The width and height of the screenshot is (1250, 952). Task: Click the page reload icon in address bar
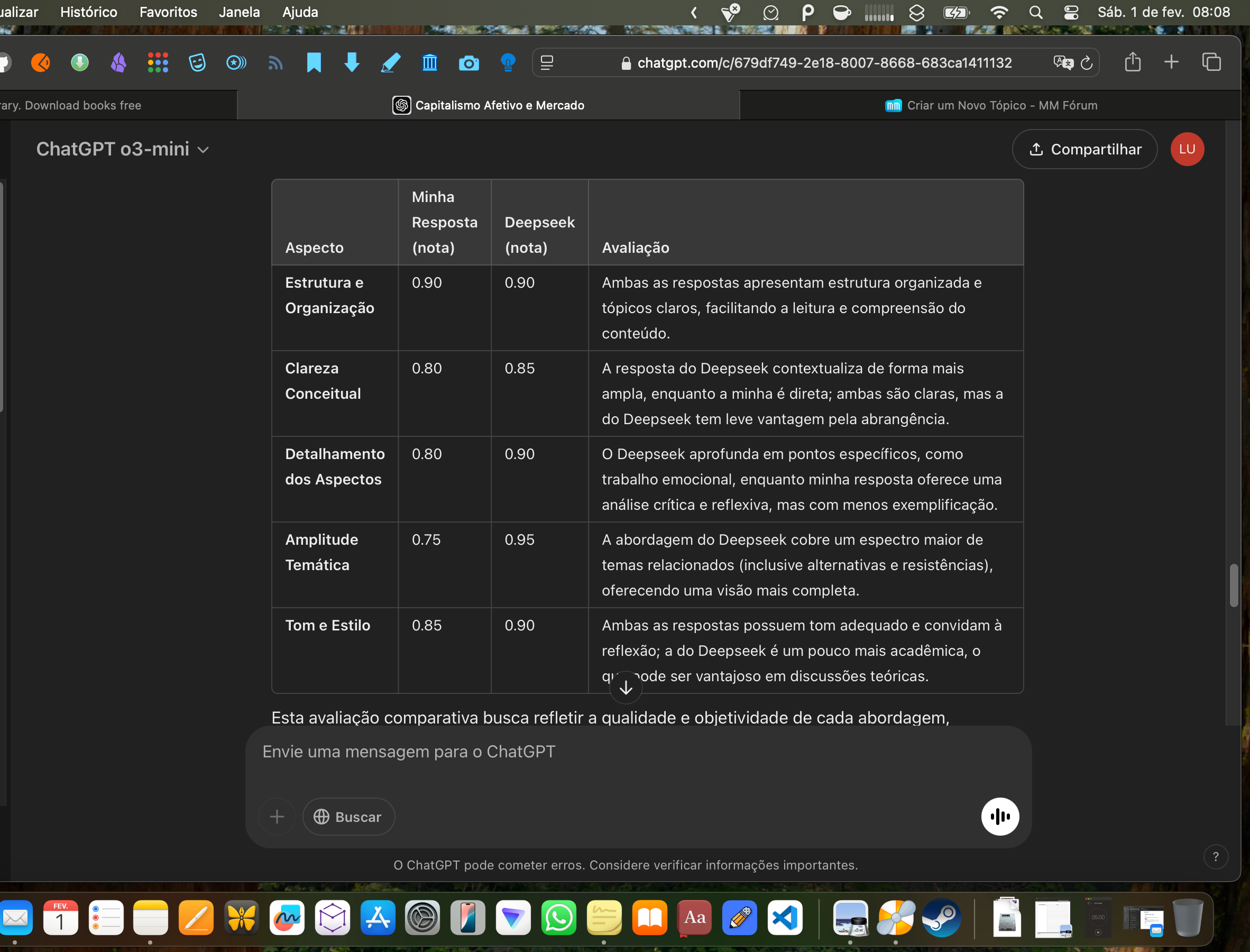1086,63
